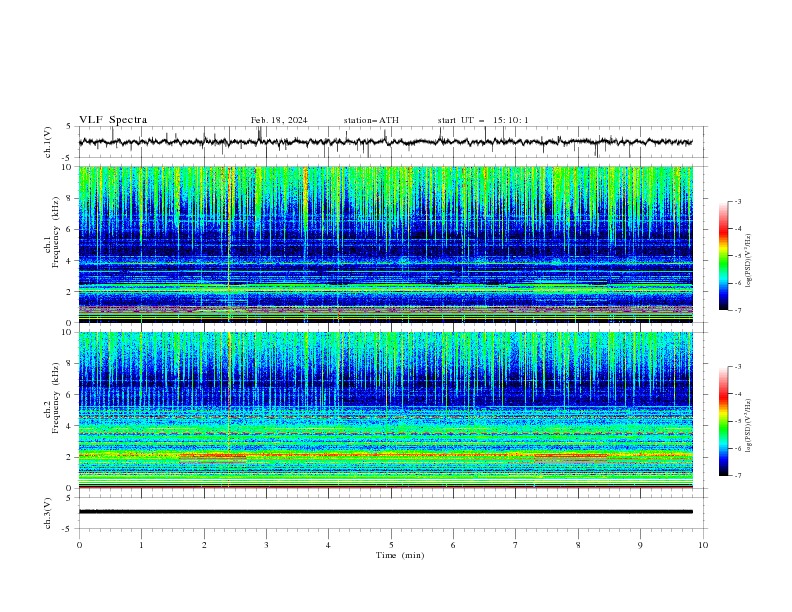Screen dimensions: 792x612
Task: Click the "-7" label on ch.1 colorbar
Action: pyautogui.click(x=738, y=310)
